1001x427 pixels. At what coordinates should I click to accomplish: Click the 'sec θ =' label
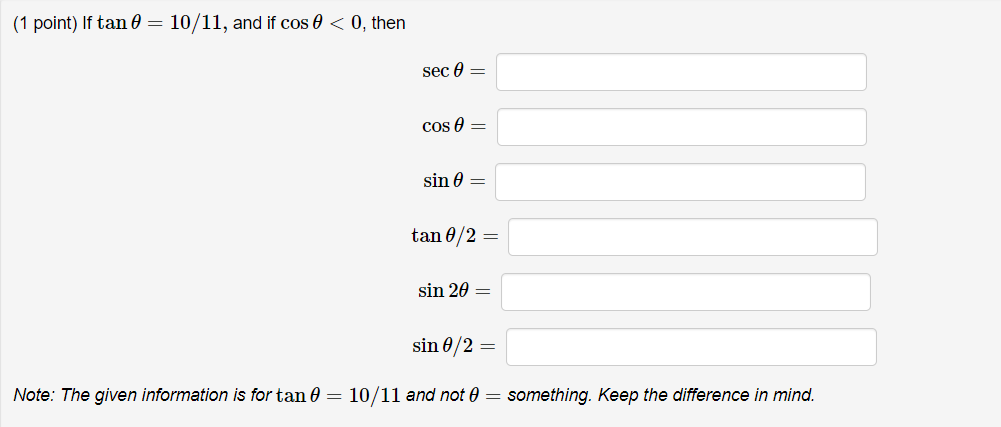tap(453, 71)
